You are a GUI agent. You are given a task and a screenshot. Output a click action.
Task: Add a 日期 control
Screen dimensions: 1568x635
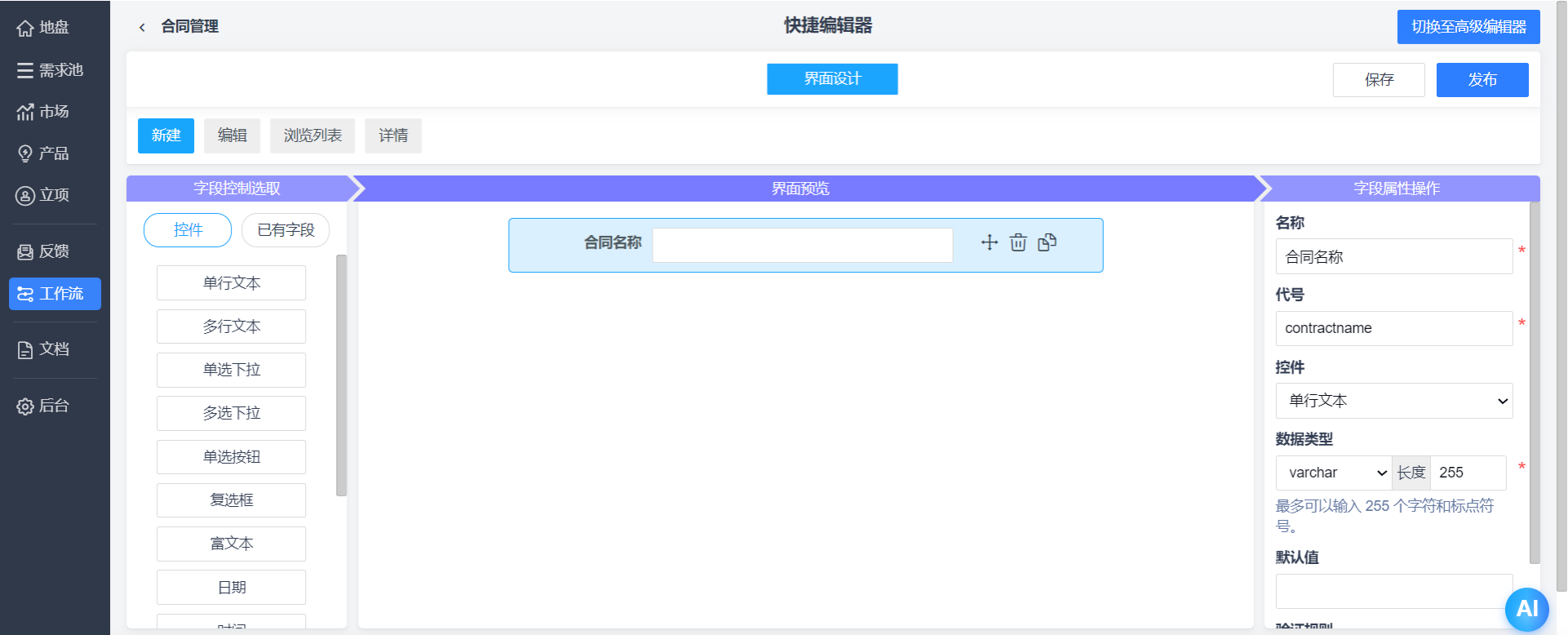(232, 588)
